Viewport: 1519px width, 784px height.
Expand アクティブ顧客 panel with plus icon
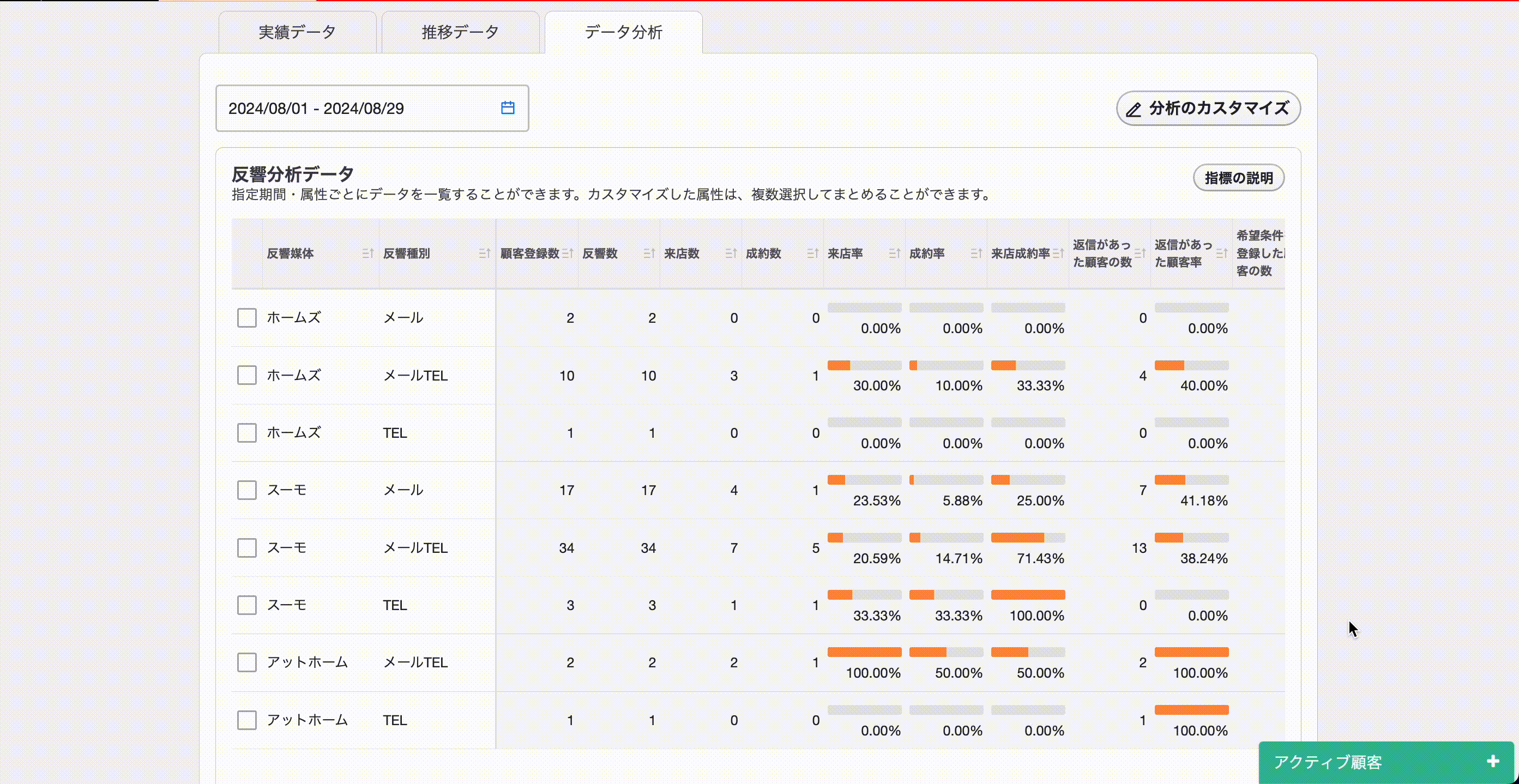1493,762
